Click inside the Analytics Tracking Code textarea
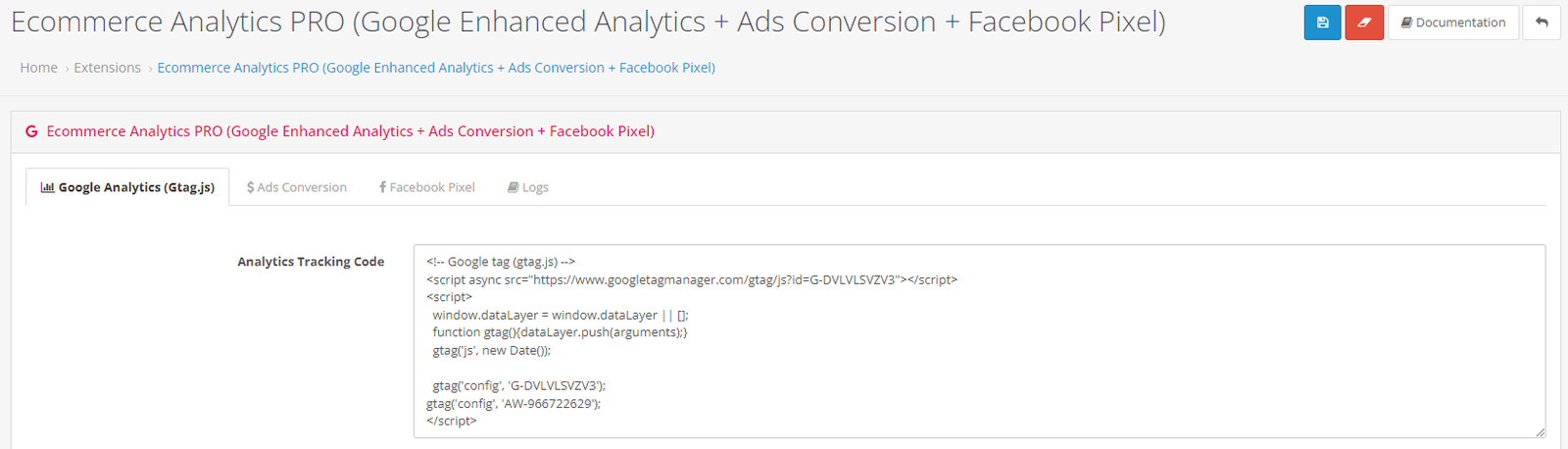 tap(979, 341)
